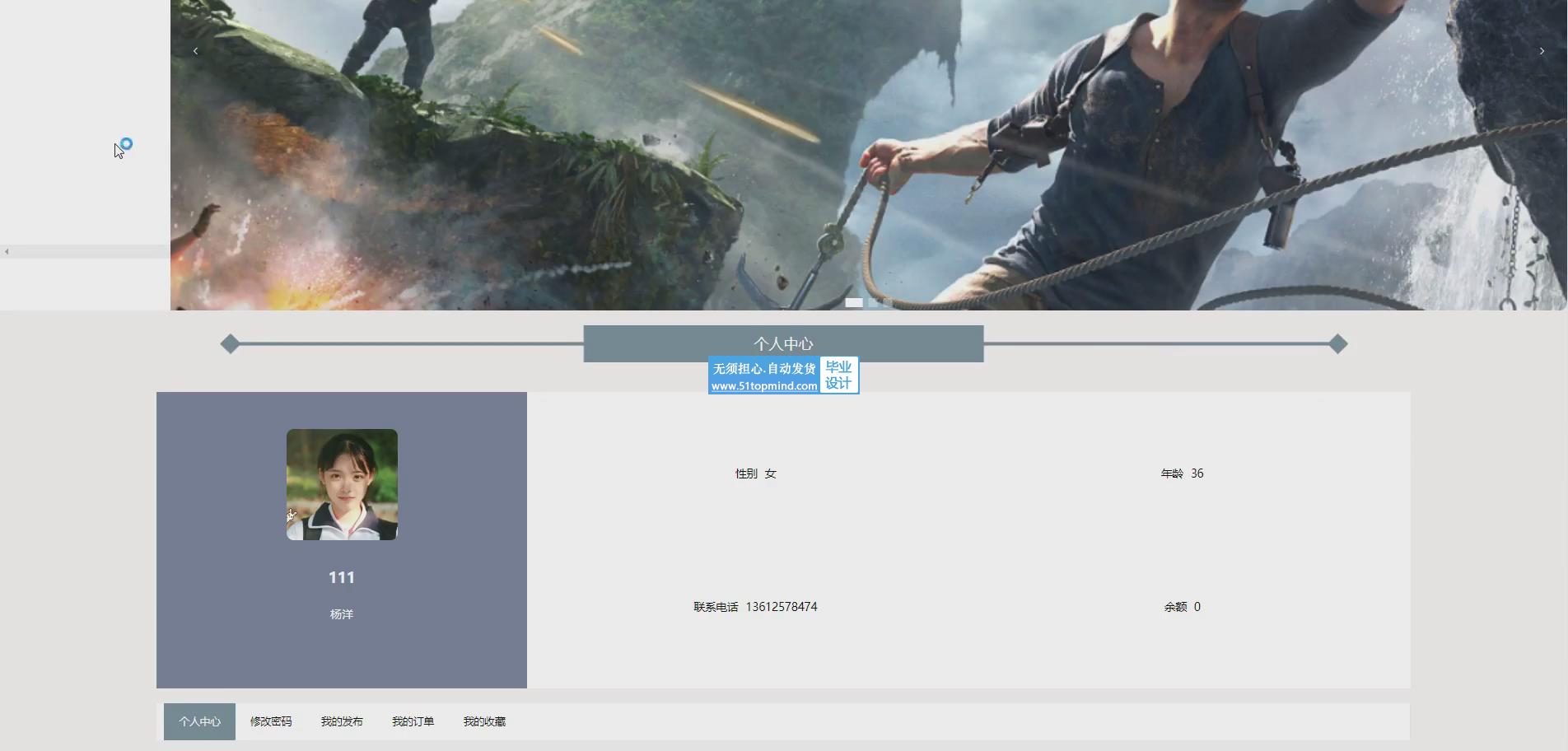
Task: Open the 个人中心 tab
Action: pyautogui.click(x=199, y=721)
